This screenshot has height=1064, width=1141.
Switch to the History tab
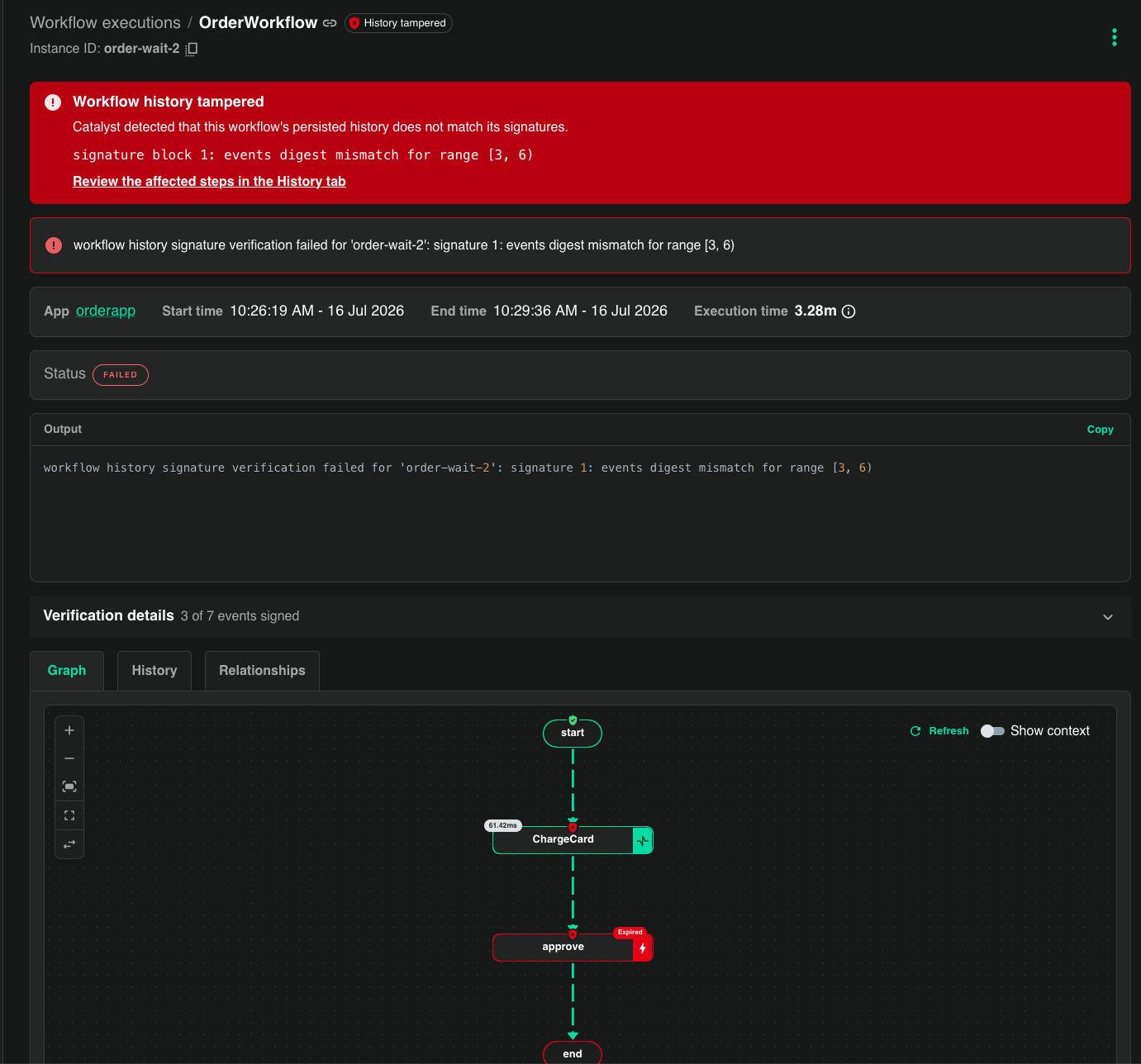pos(155,671)
